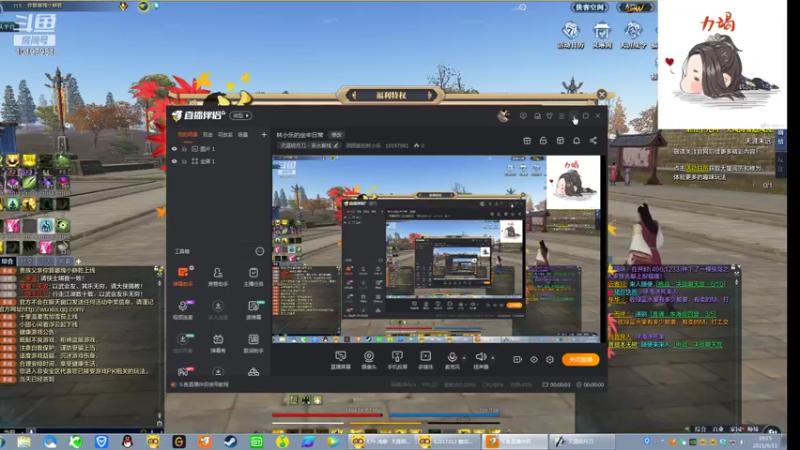This screenshot has width=800, height=450.
Task: Toggle visibility of 图片 1 source
Action: [x=174, y=149]
